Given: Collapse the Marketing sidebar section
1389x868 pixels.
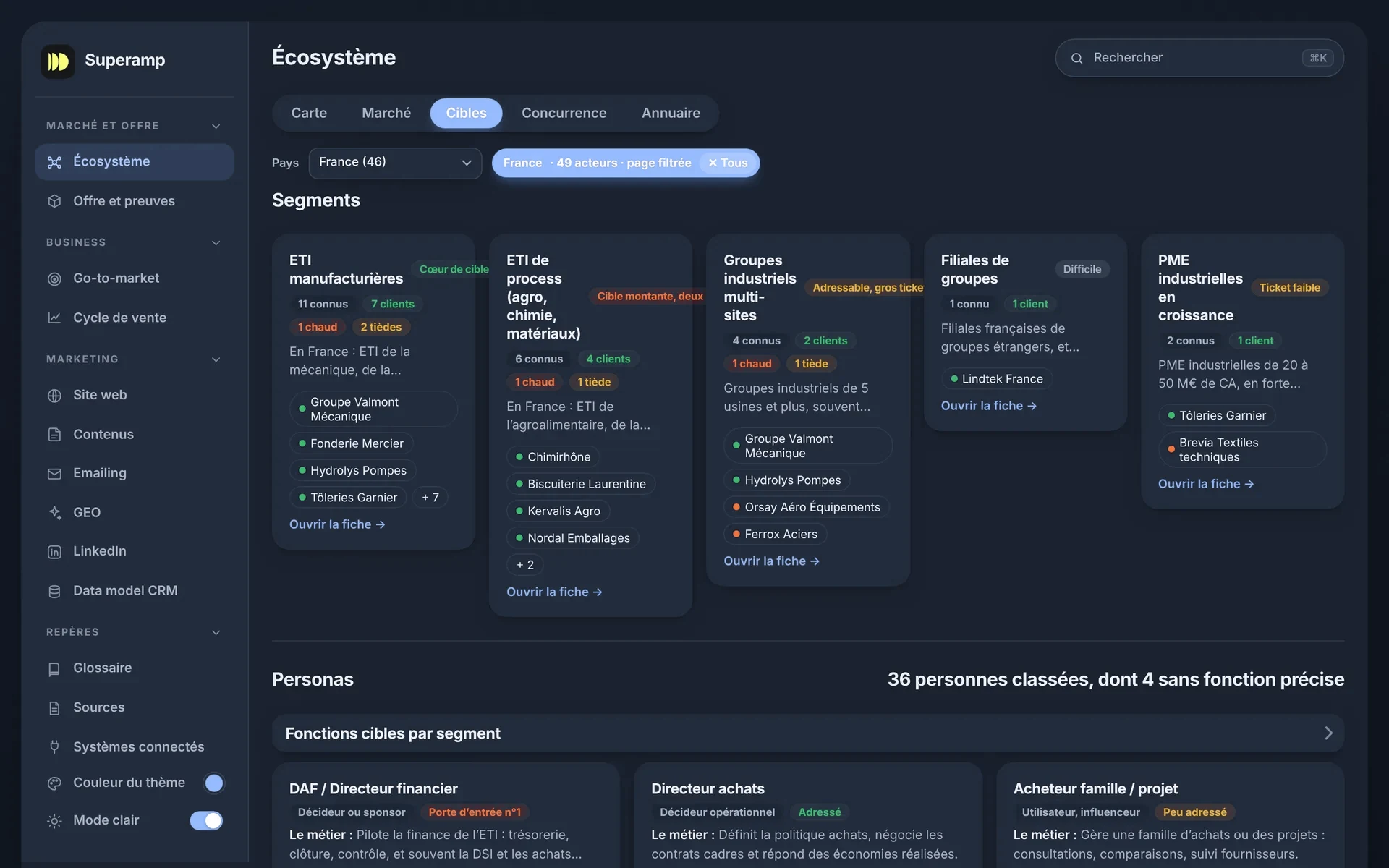Looking at the screenshot, I should click(x=216, y=359).
